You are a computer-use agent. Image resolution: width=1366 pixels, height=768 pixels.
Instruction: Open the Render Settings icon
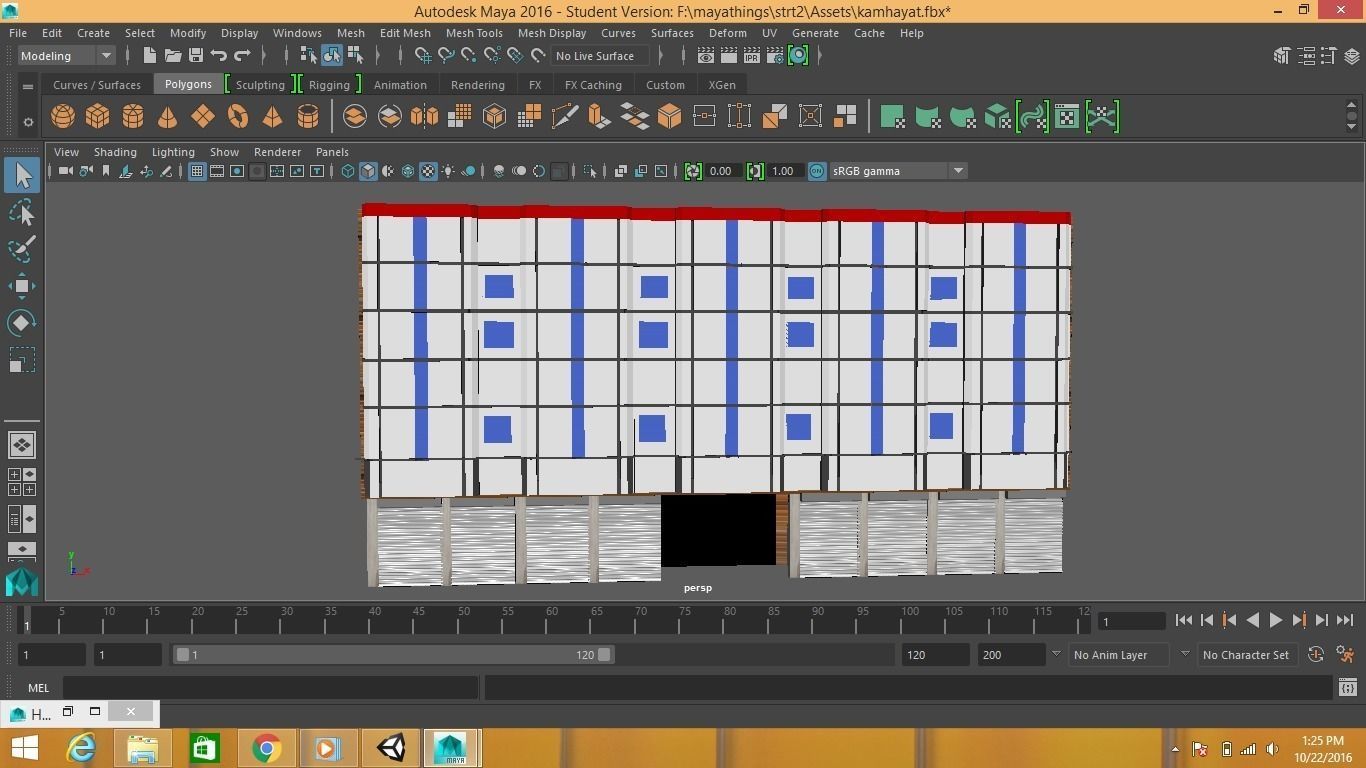pos(775,56)
